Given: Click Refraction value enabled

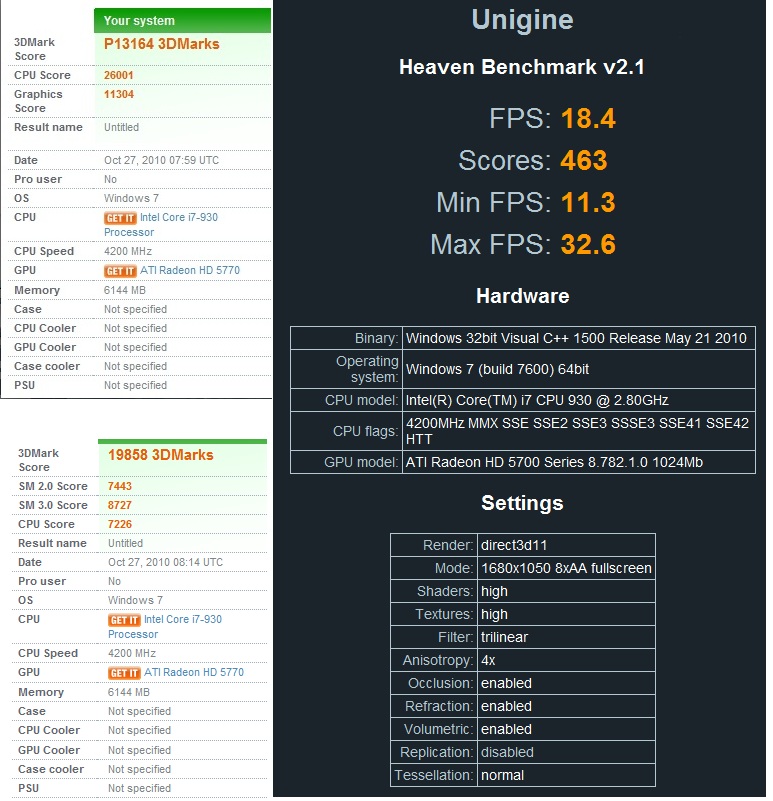Looking at the screenshot, I should (x=566, y=706).
